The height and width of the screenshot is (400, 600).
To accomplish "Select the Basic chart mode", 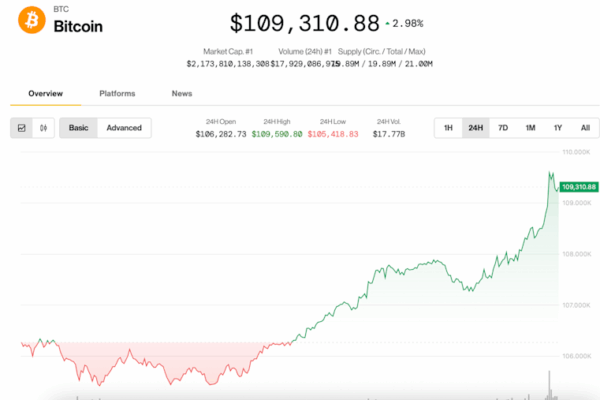I will point(78,128).
